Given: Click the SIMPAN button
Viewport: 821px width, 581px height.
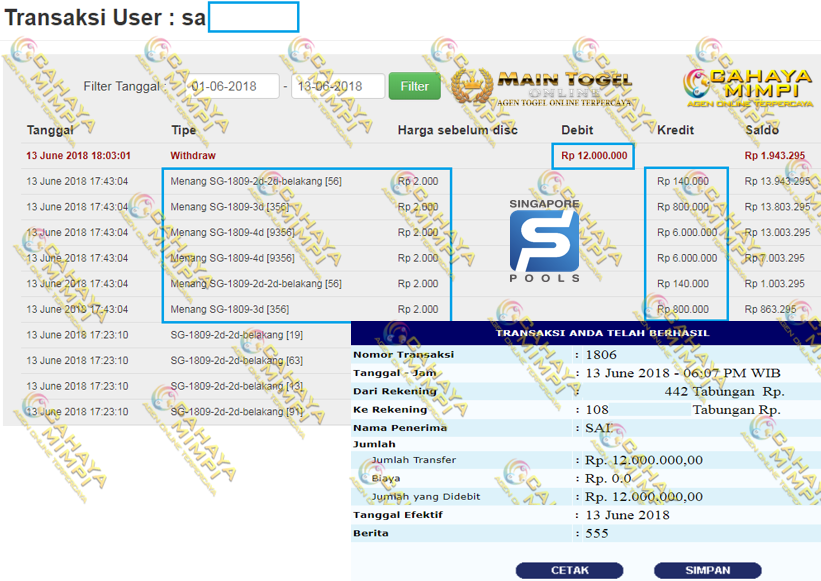Looking at the screenshot, I should 707,570.
